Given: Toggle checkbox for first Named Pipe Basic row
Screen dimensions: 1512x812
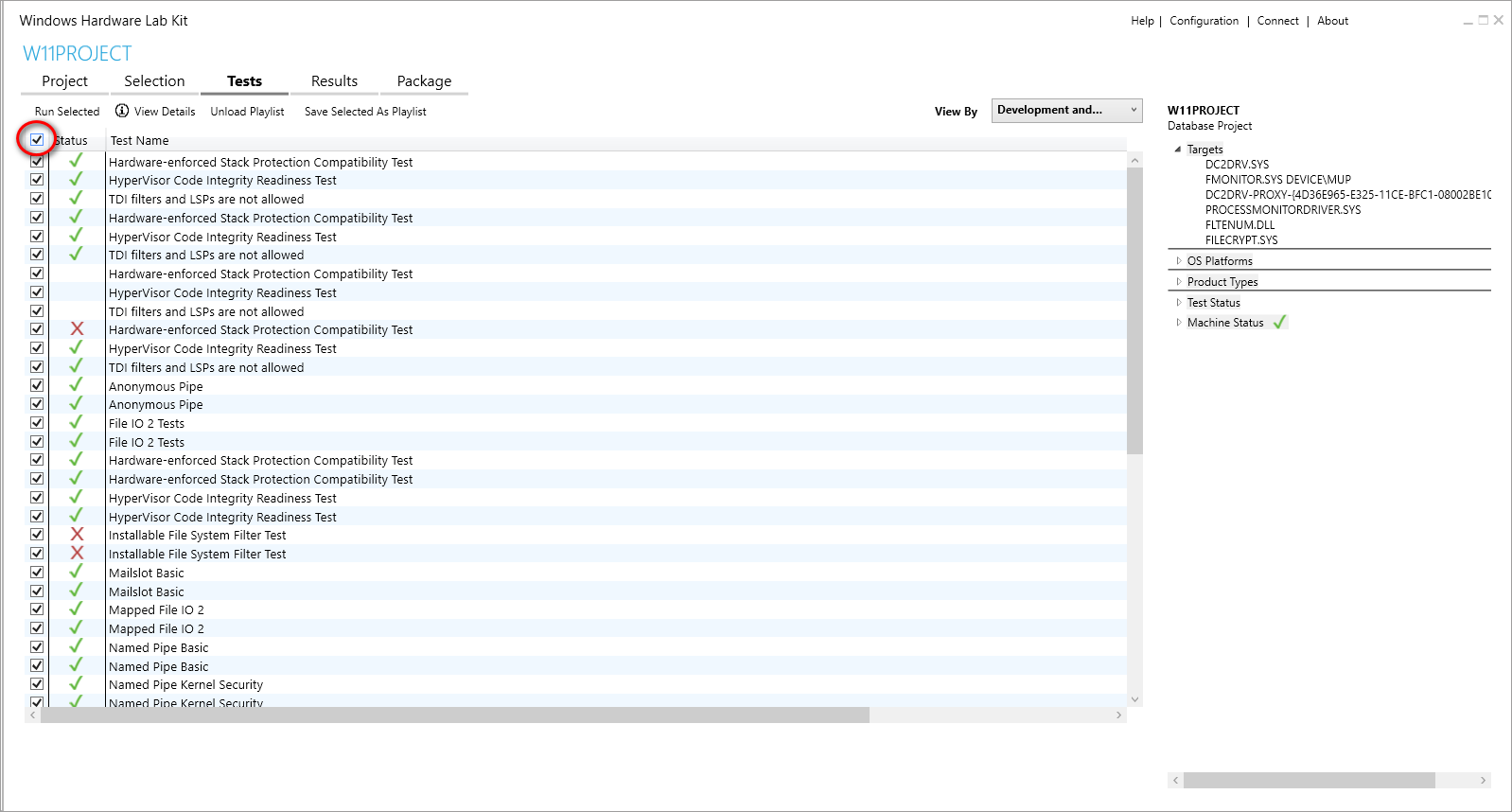Looking at the screenshot, I should (37, 646).
